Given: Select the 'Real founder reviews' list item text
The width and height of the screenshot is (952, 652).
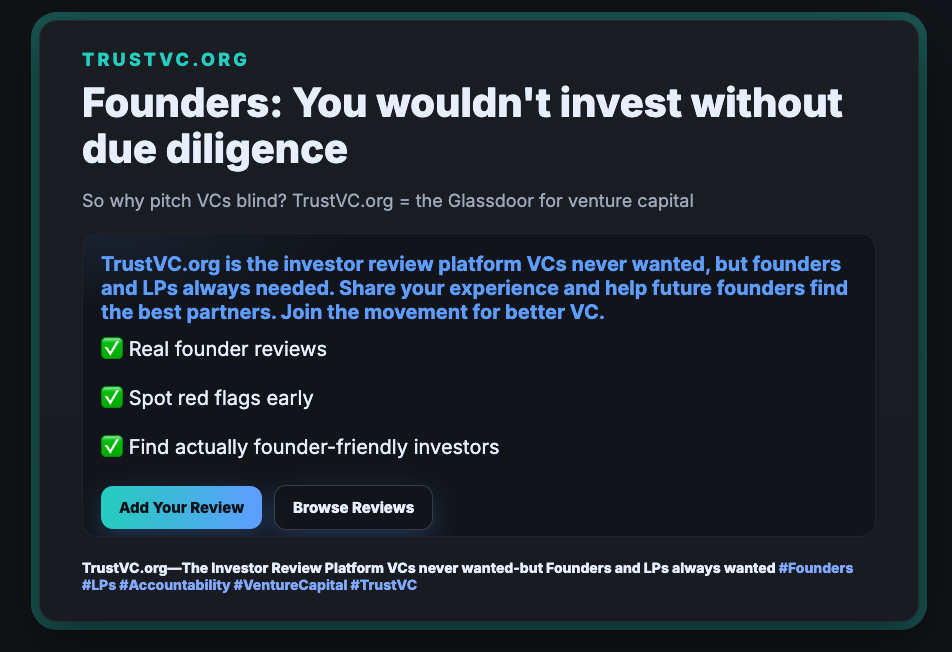Looking at the screenshot, I should [228, 349].
